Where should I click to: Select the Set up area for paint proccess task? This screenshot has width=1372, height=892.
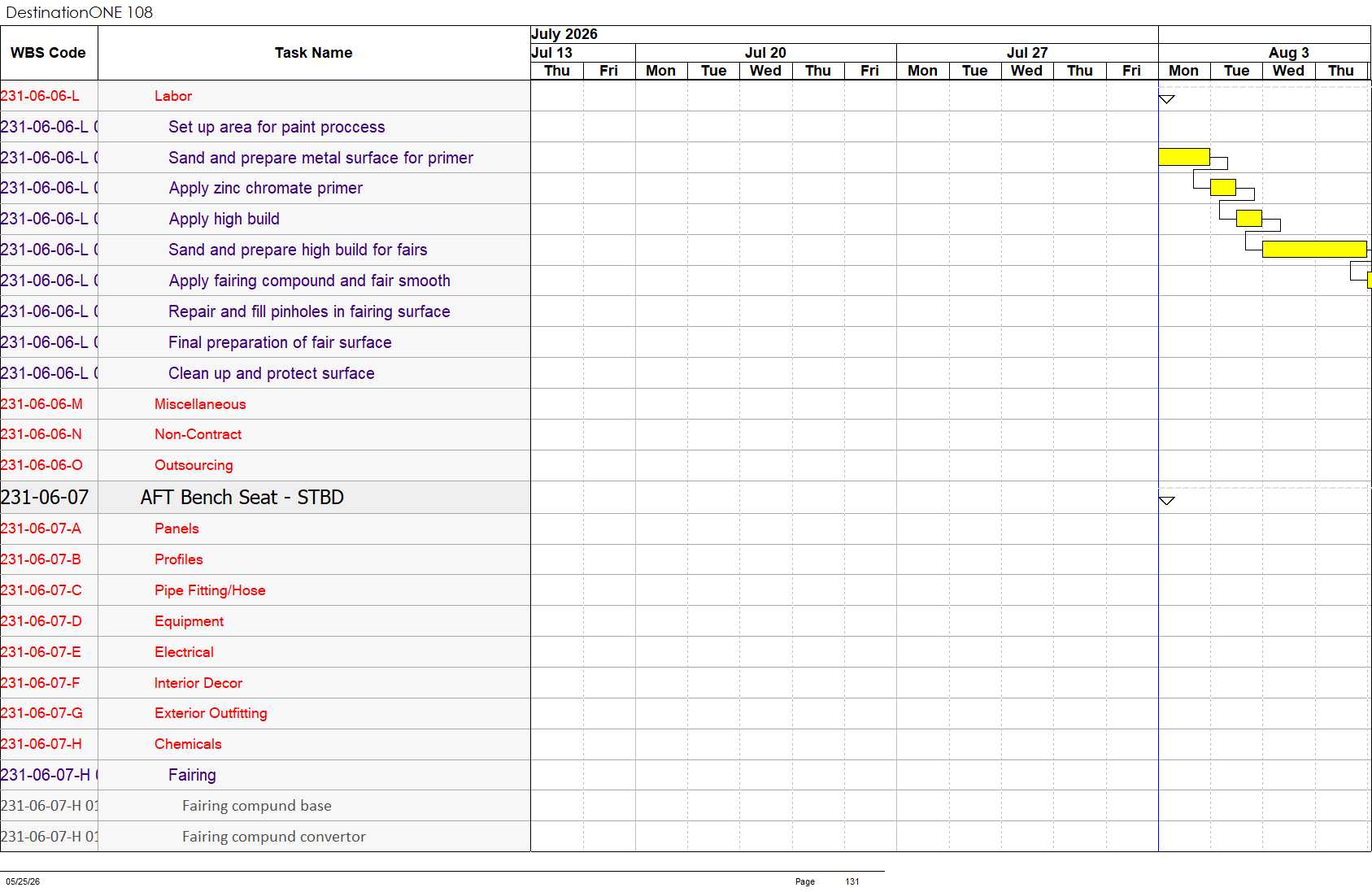[277, 127]
